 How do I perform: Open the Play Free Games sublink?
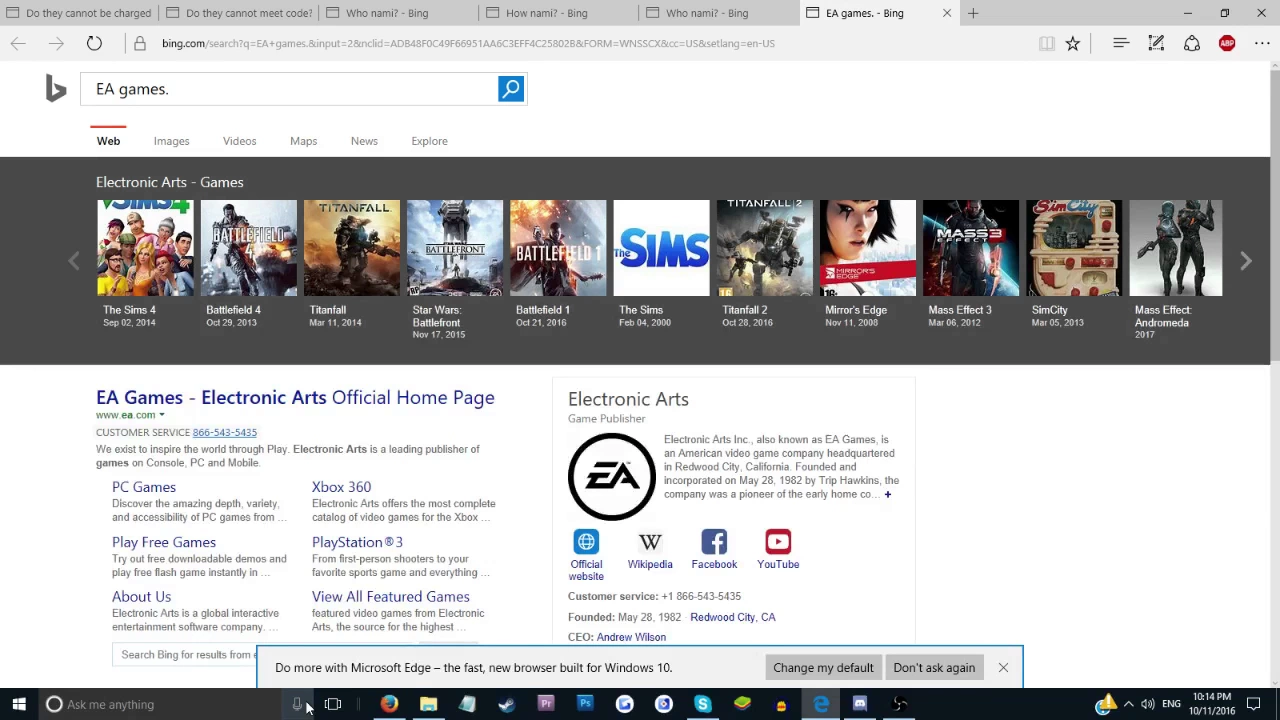tap(164, 542)
